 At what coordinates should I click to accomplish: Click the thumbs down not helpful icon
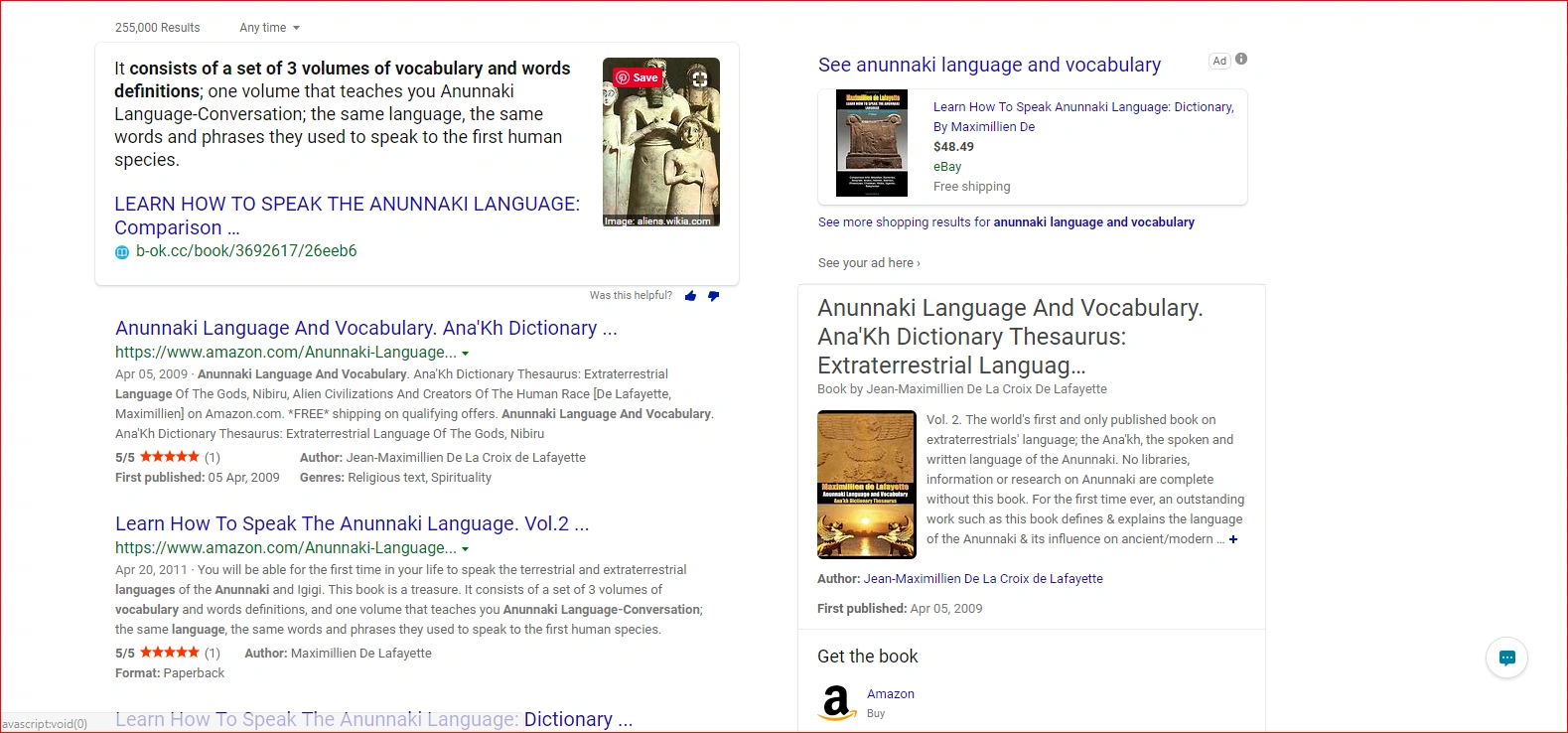(x=713, y=296)
